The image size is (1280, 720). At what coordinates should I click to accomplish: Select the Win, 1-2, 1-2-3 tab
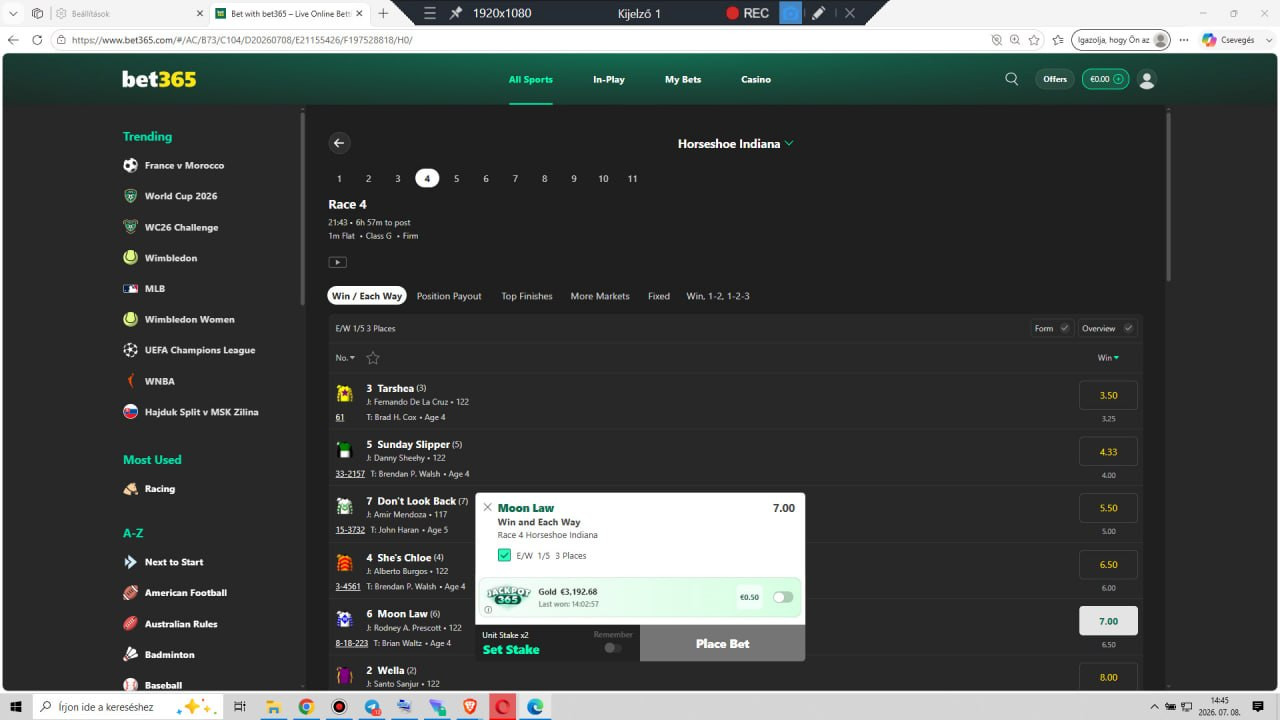(x=718, y=296)
